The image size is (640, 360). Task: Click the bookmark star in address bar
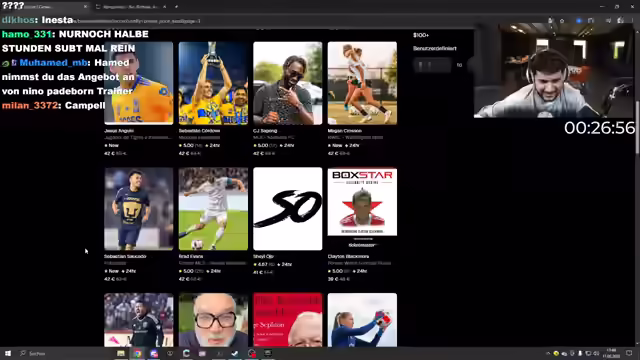click(x=562, y=20)
